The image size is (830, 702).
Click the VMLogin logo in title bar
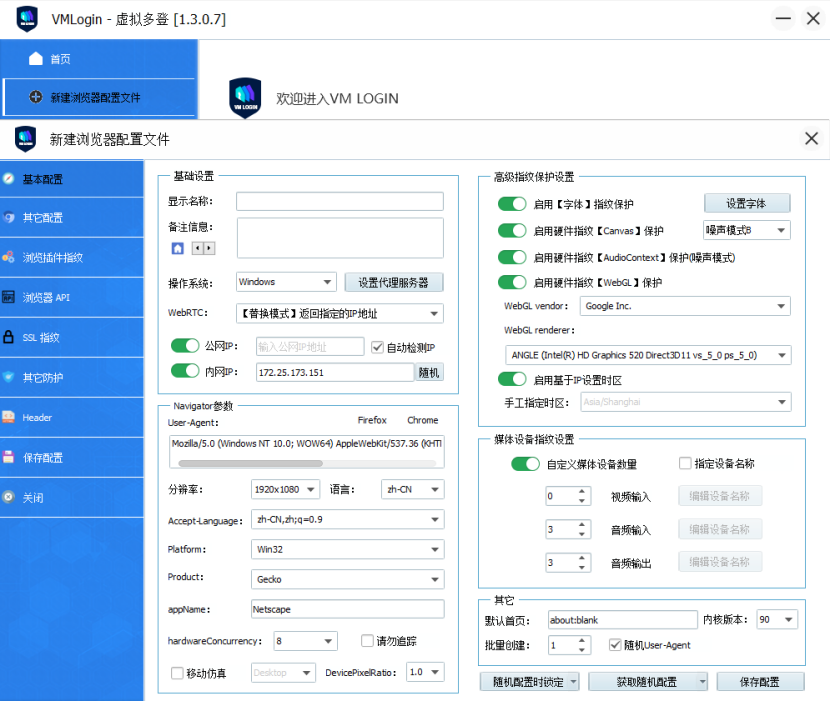(x=27, y=18)
